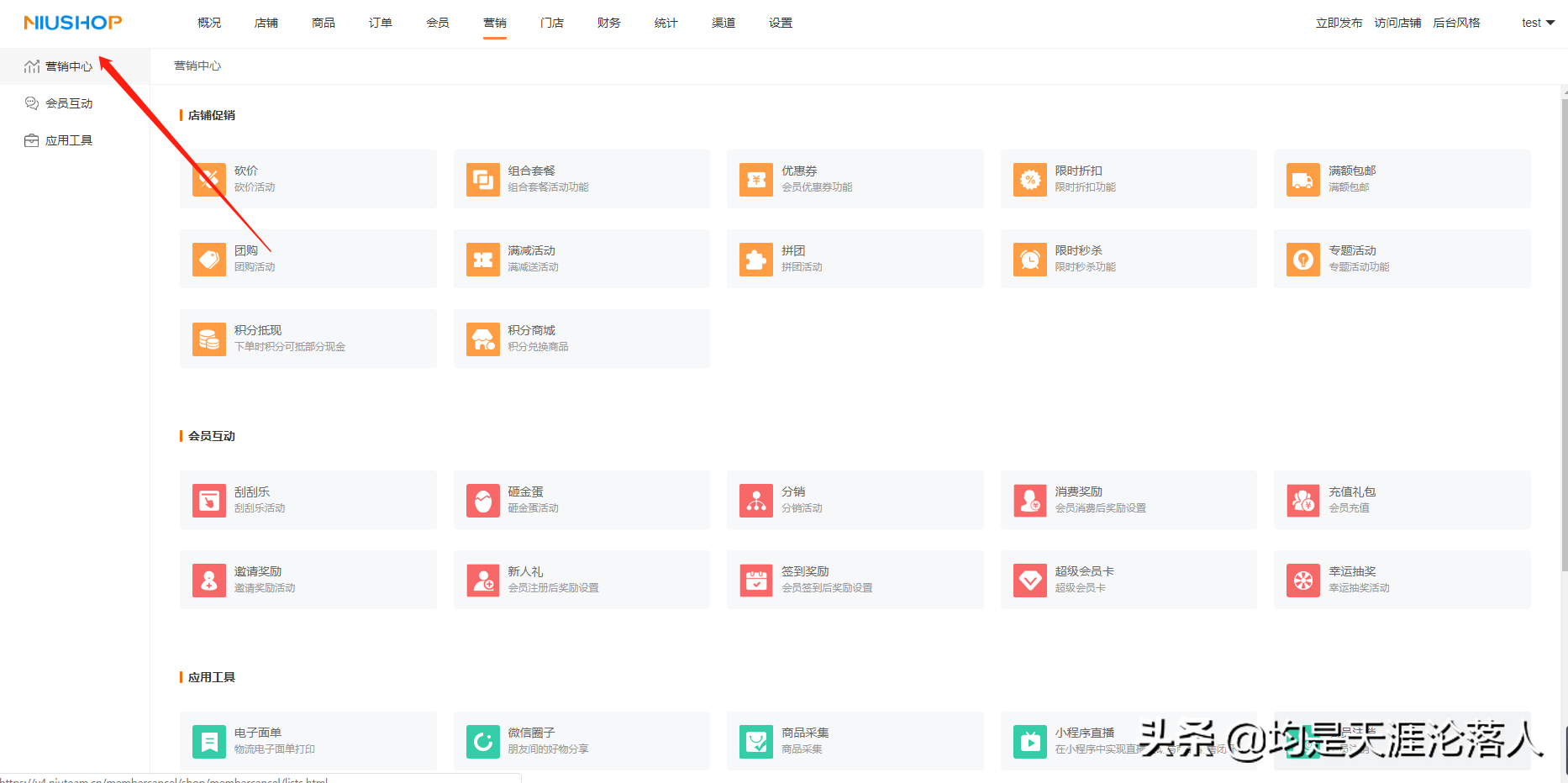Screen dimensions: 1568x783
Task: Select the 刮刮乐 scratch card icon
Action: pos(209,500)
